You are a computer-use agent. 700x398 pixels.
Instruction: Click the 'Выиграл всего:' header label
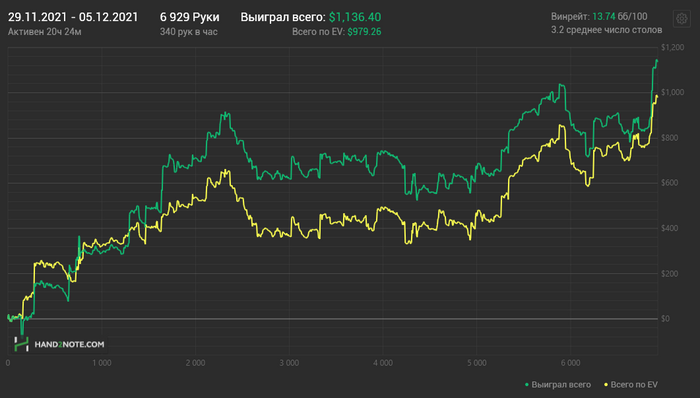point(283,17)
